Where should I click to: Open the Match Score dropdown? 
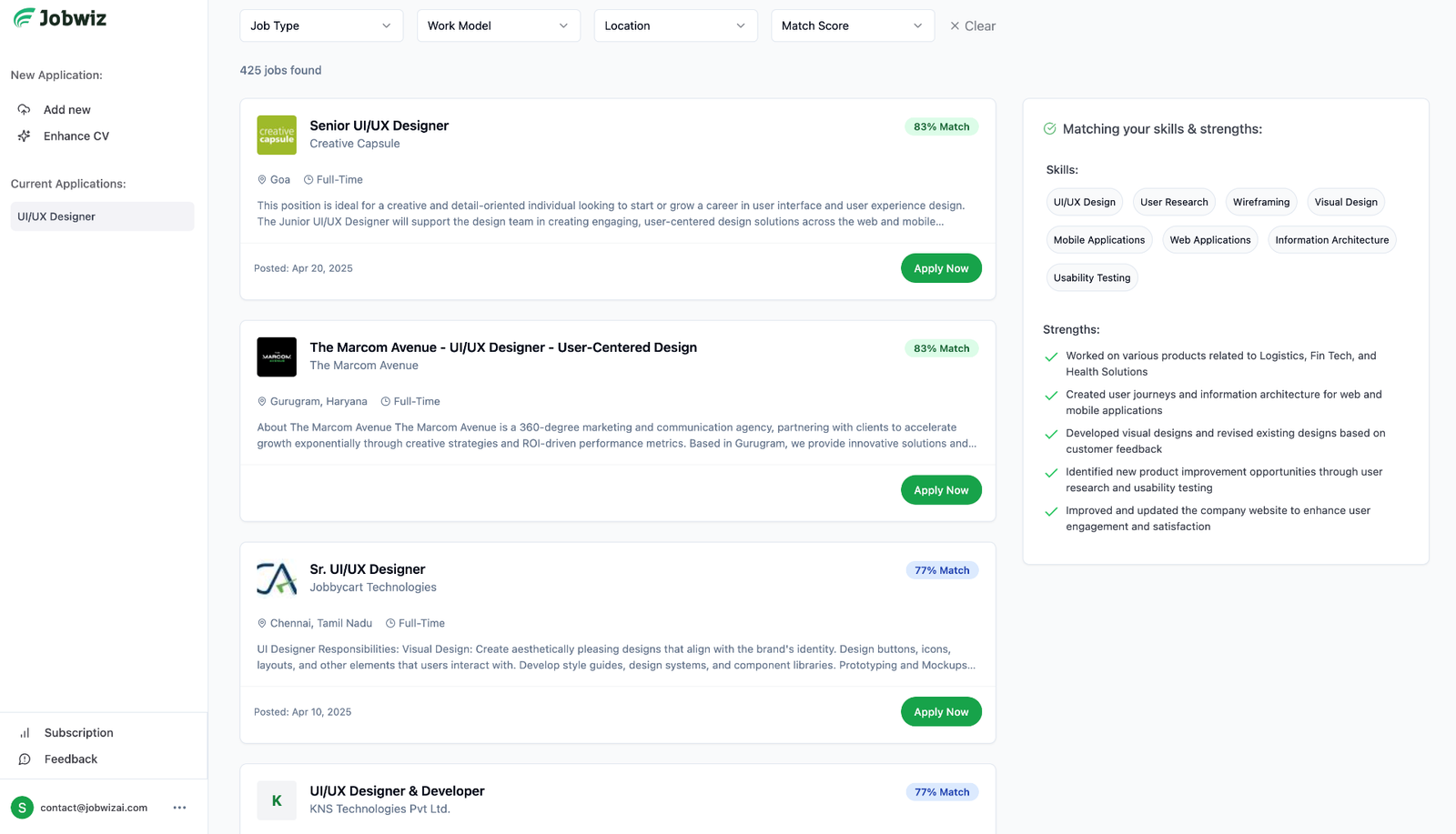852,26
